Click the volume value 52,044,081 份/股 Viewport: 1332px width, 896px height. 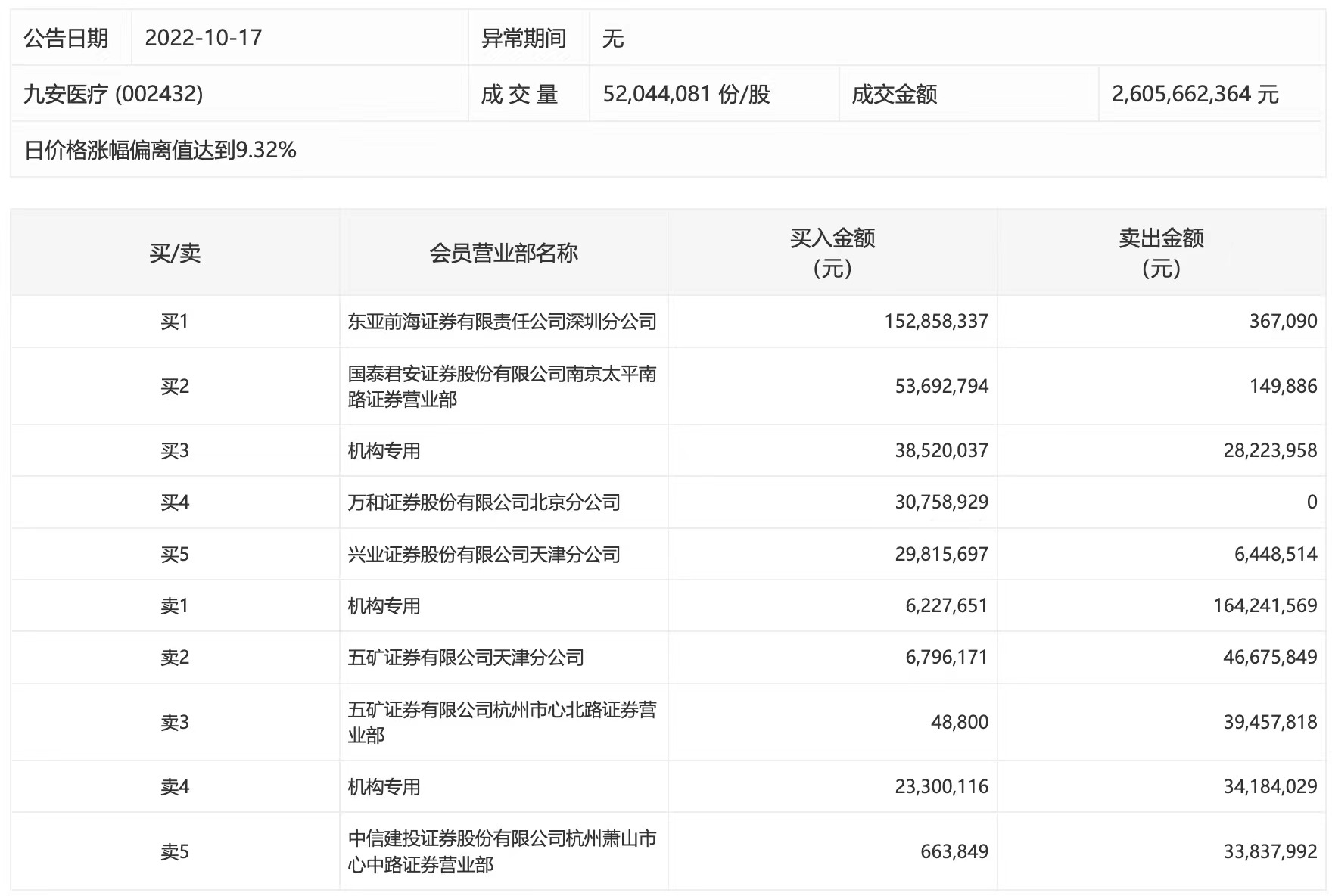point(686,94)
